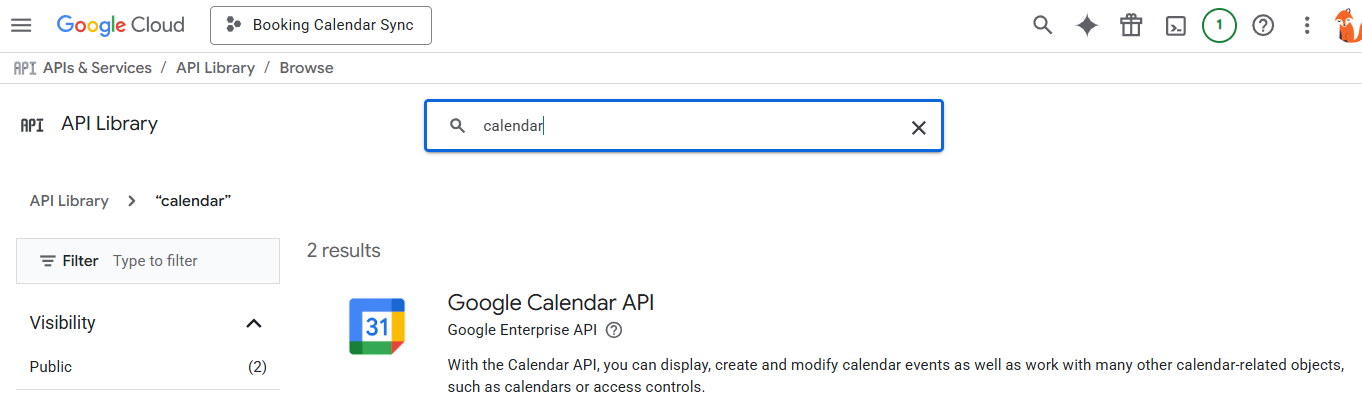Click the top bar search magnifier icon
1362x411 pixels.
click(x=1043, y=26)
